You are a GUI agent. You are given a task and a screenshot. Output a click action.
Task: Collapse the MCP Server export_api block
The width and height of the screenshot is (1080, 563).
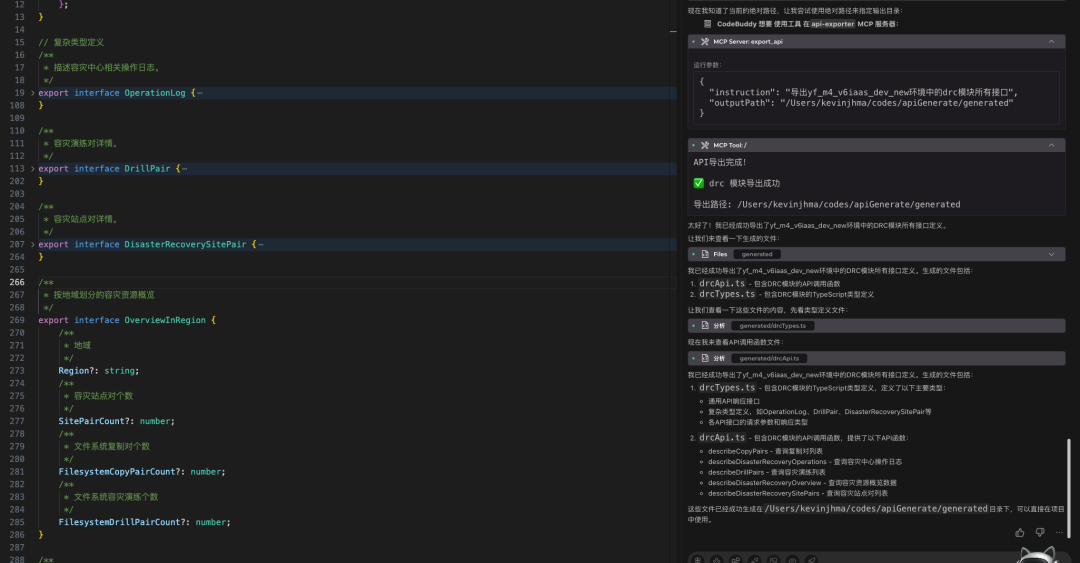[1050, 42]
